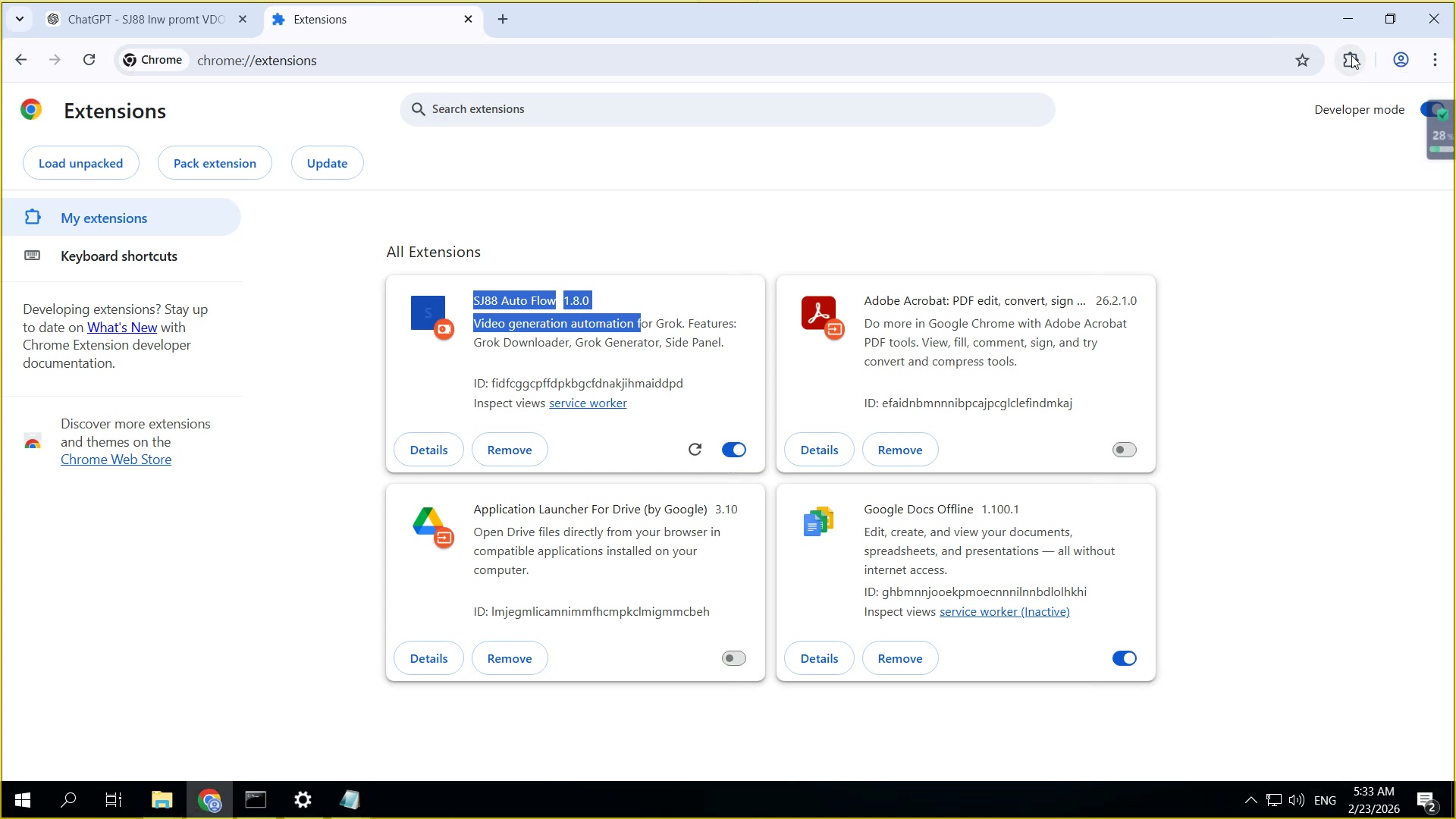Enable the Adobe Acrobat extension toggle
The width and height of the screenshot is (1456, 819).
(1124, 450)
